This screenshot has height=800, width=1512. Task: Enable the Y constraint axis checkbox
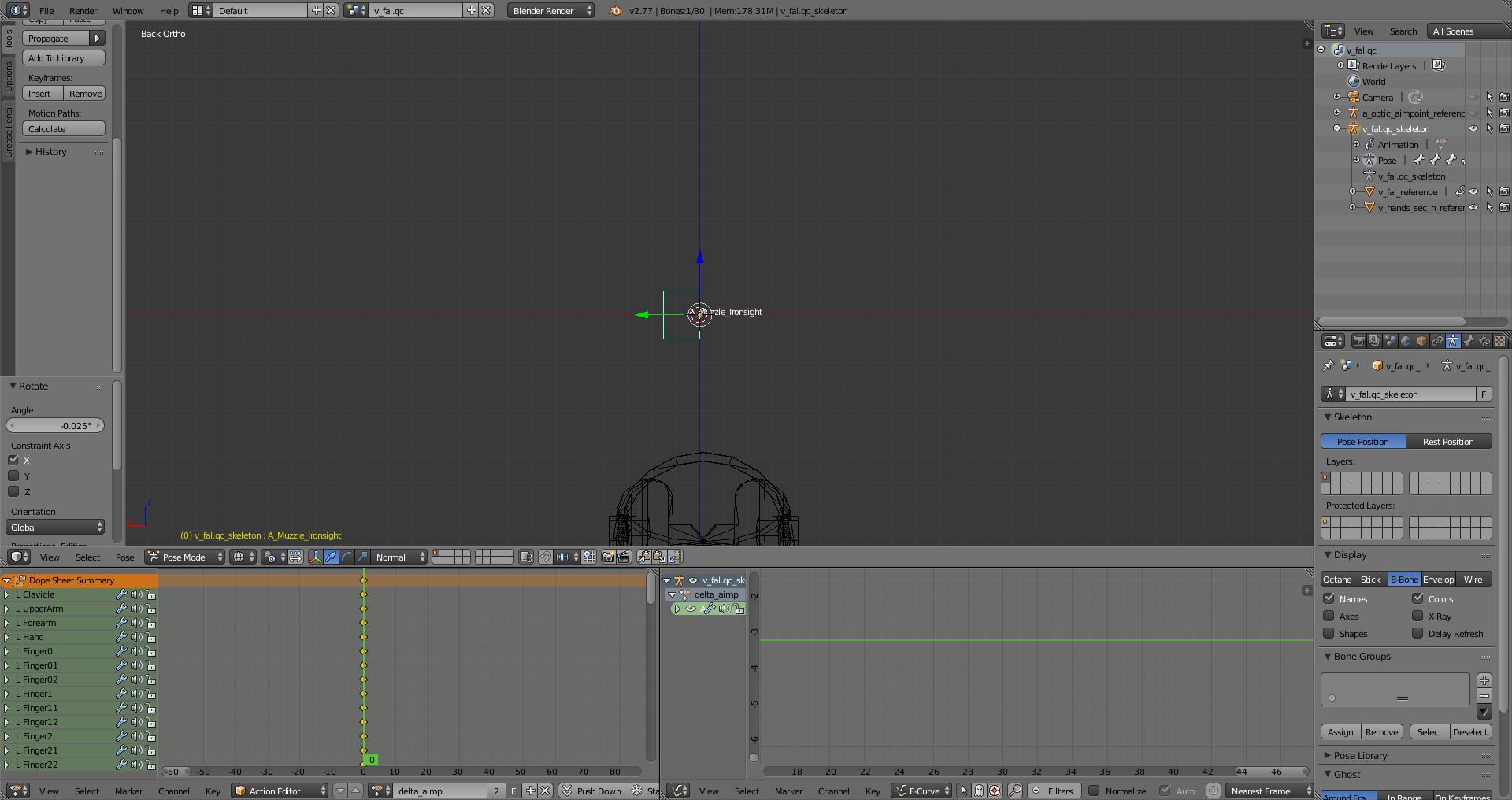tap(13, 476)
